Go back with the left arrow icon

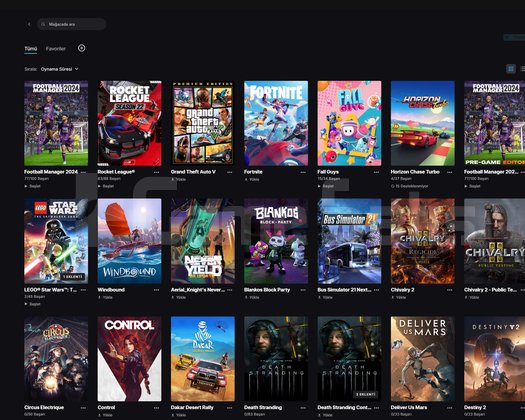29,24
